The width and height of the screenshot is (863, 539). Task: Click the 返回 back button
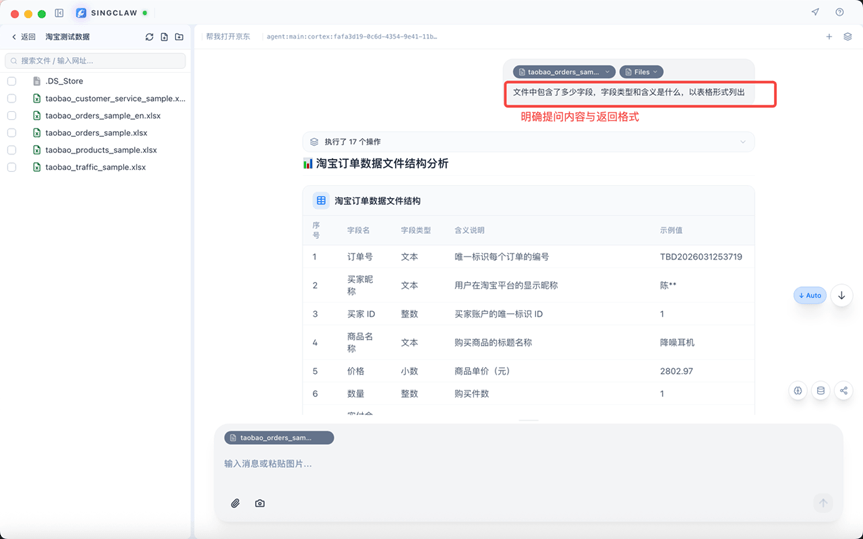click(x=23, y=37)
